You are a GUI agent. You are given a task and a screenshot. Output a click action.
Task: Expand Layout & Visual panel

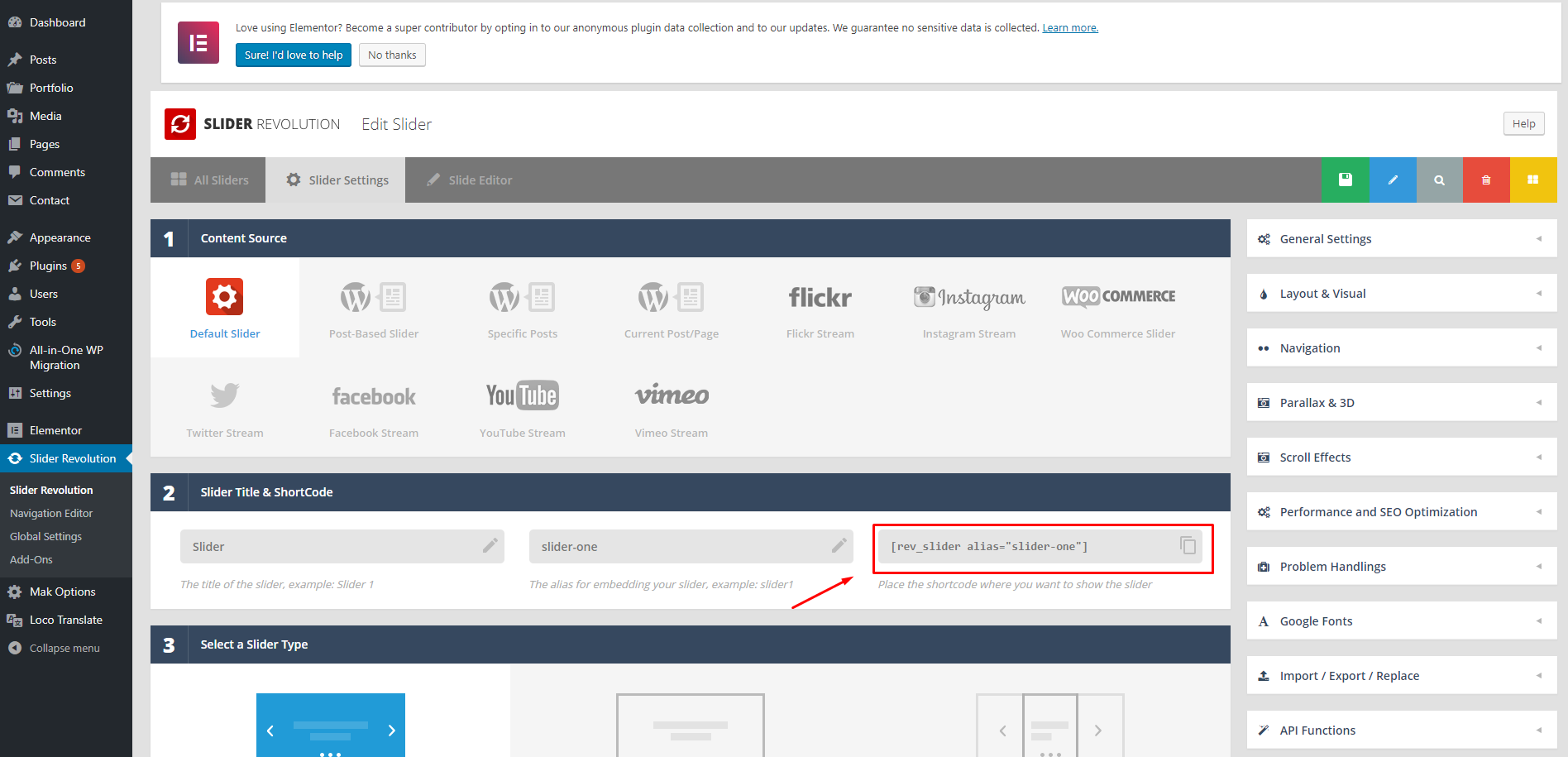(x=1402, y=293)
